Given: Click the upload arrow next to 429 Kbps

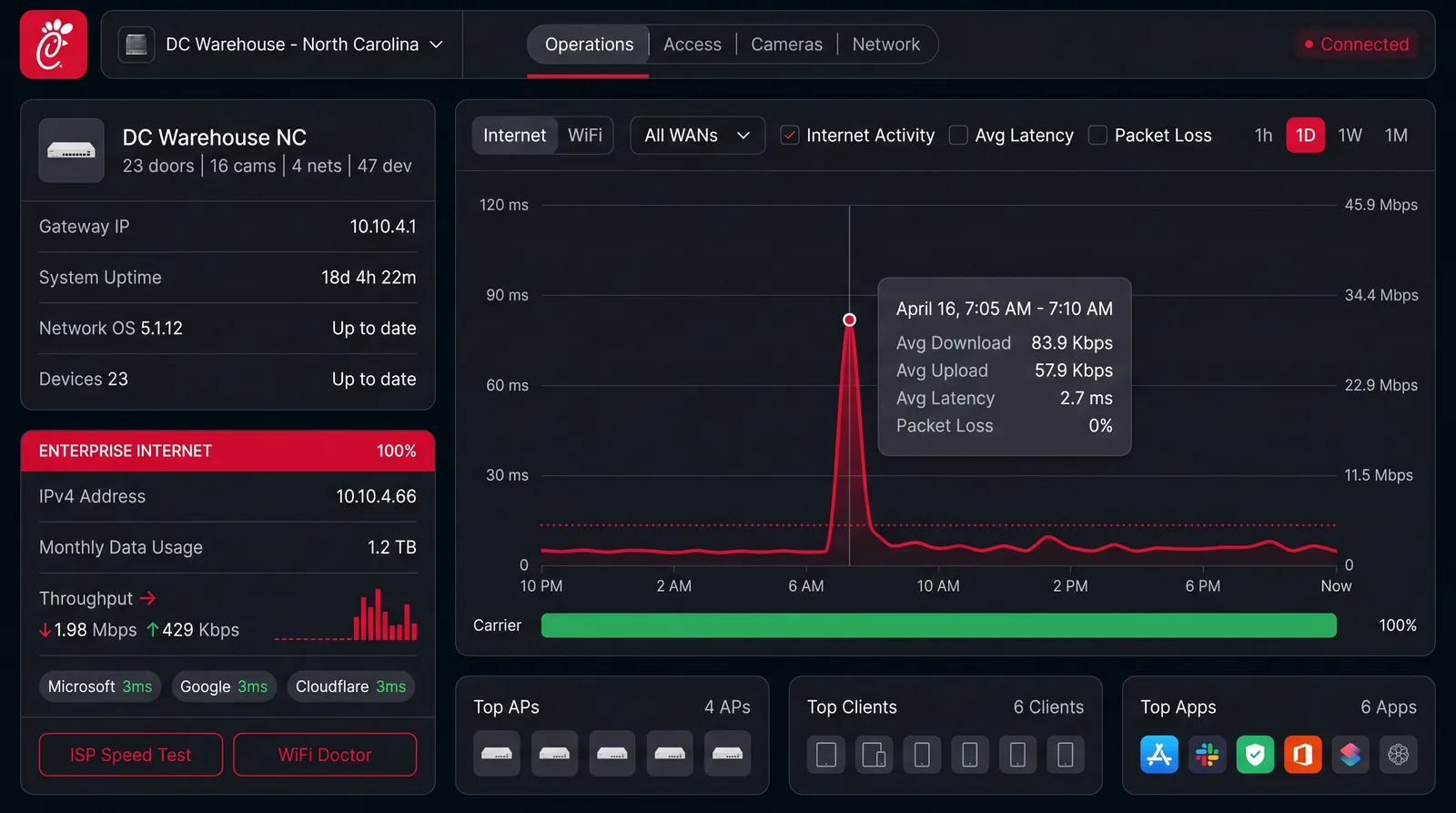Looking at the screenshot, I should pyautogui.click(x=153, y=630).
